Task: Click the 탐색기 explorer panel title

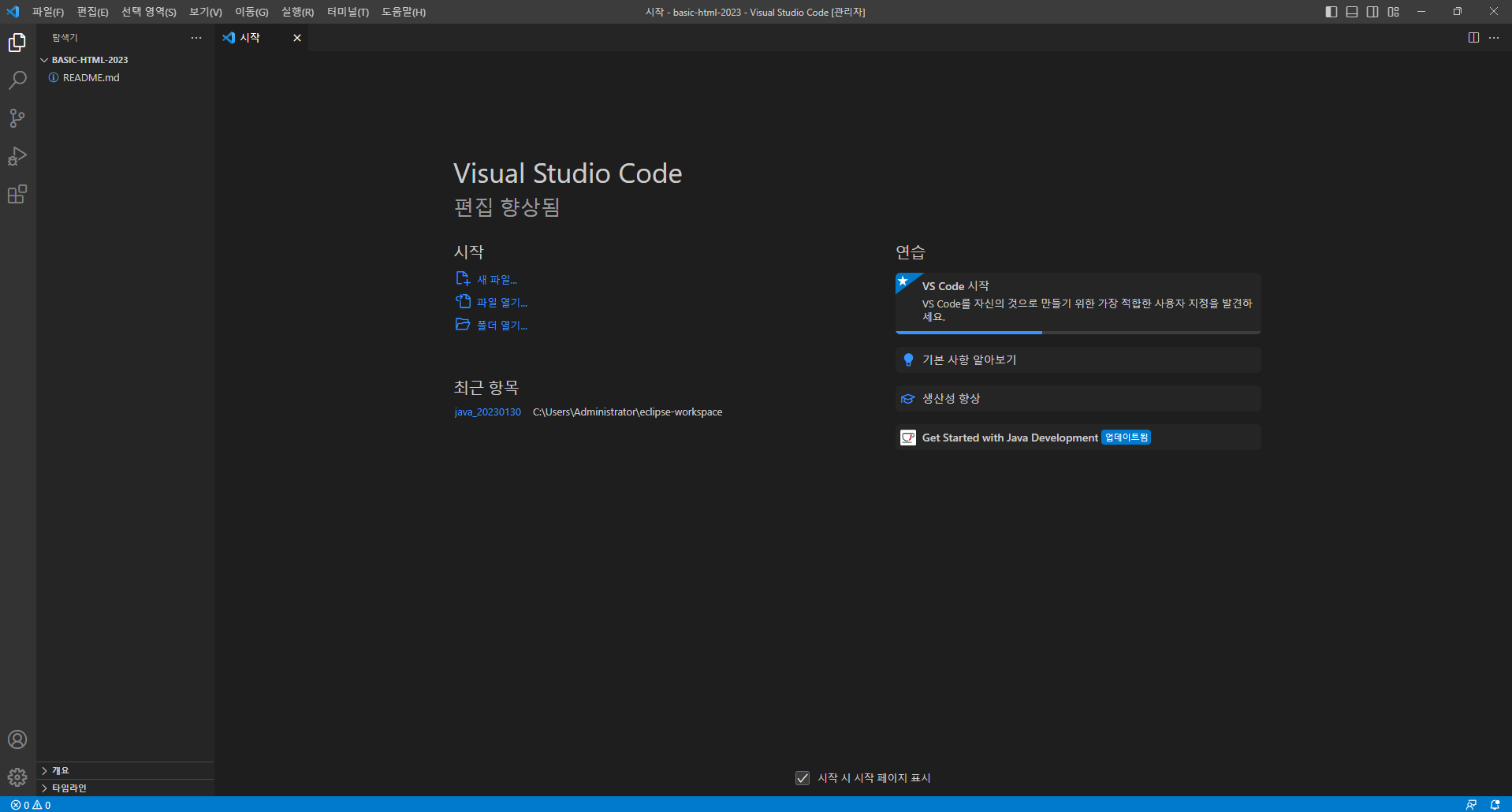Action: [65, 38]
